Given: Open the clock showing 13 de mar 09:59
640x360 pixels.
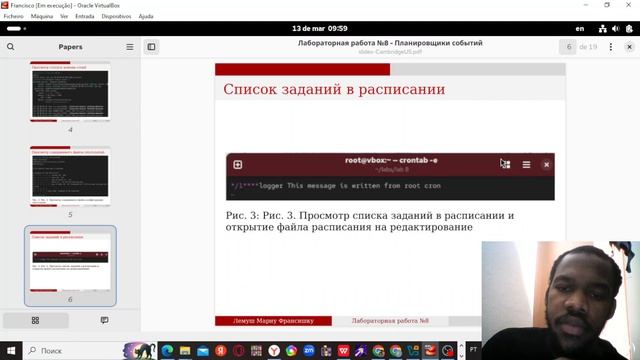Looking at the screenshot, I should pos(320,29).
